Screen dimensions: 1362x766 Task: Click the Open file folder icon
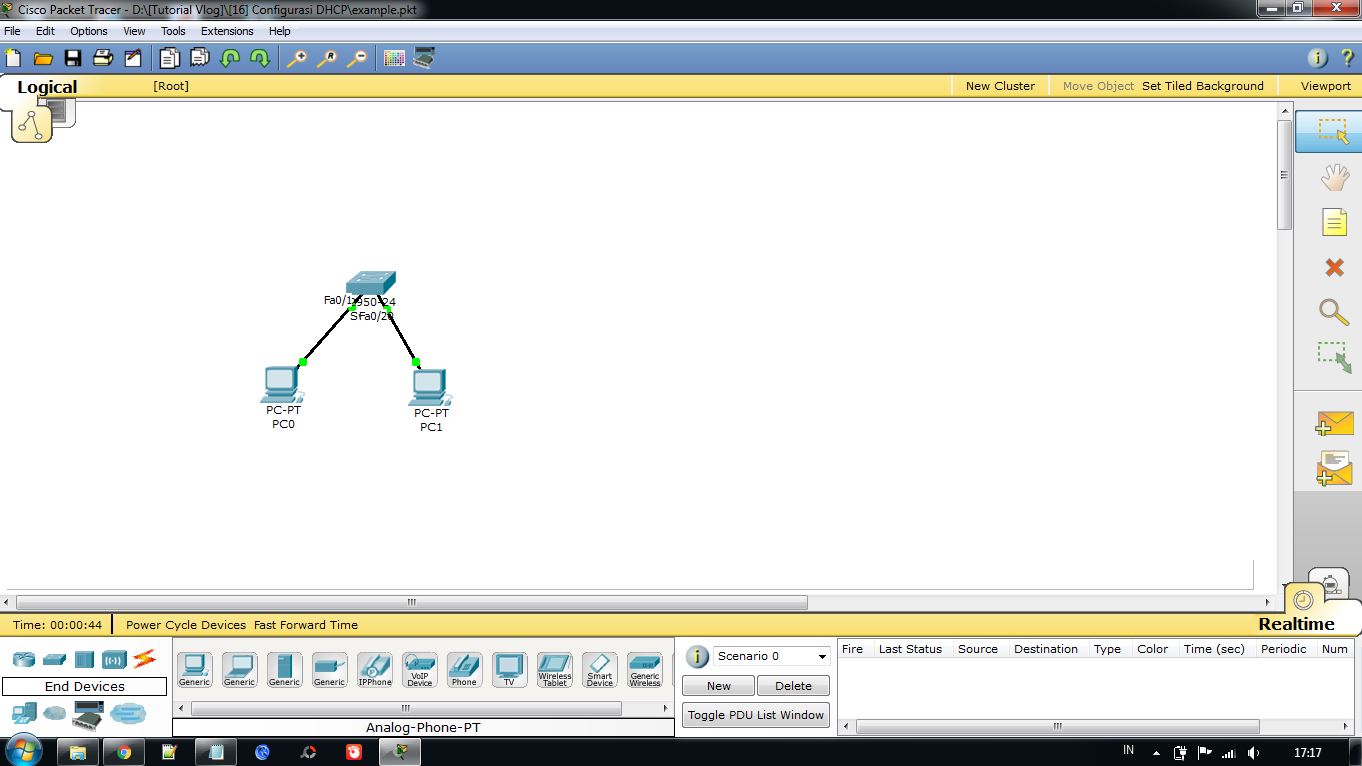click(x=43, y=58)
